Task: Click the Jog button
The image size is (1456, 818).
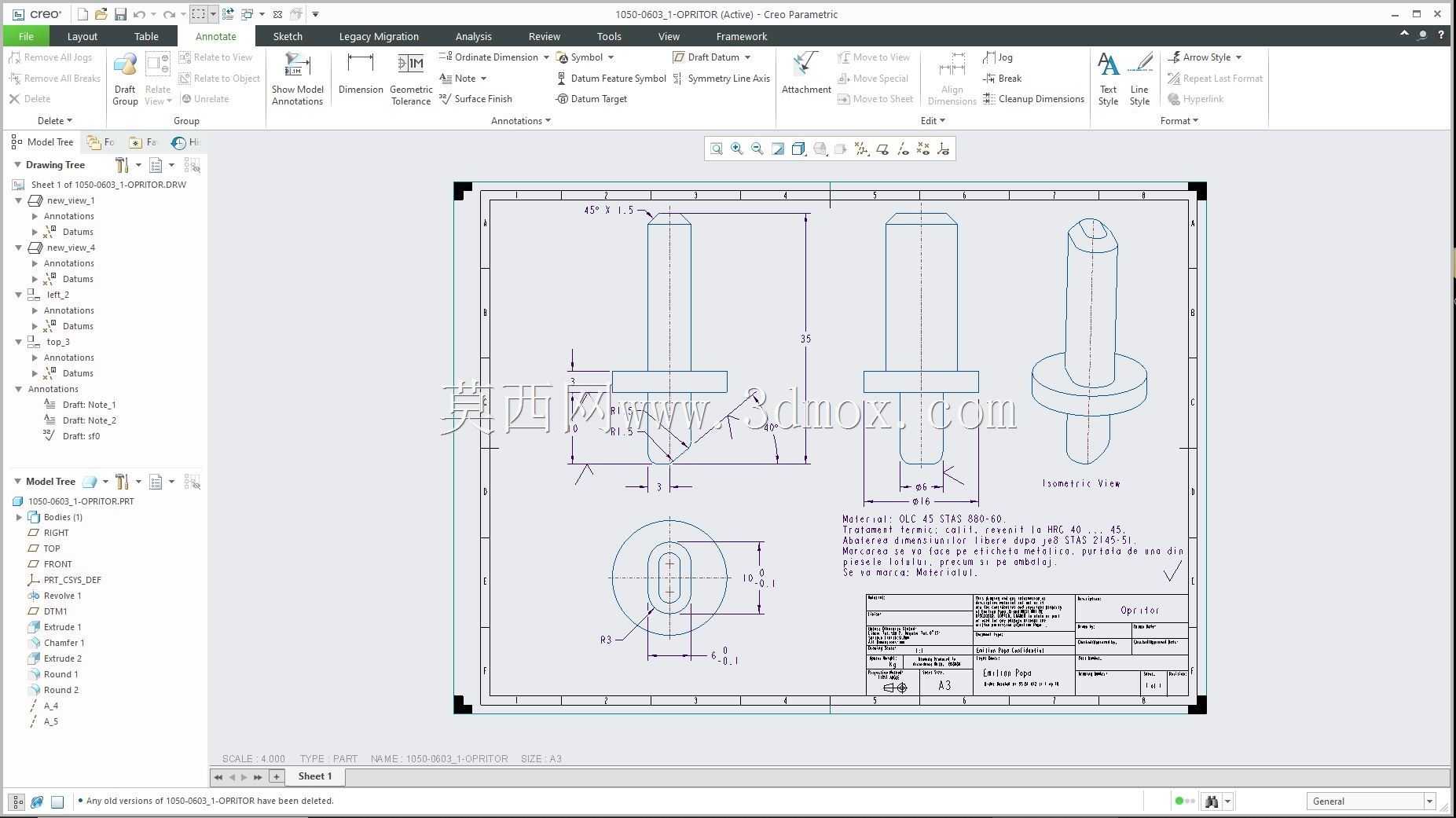Action: [x=998, y=57]
